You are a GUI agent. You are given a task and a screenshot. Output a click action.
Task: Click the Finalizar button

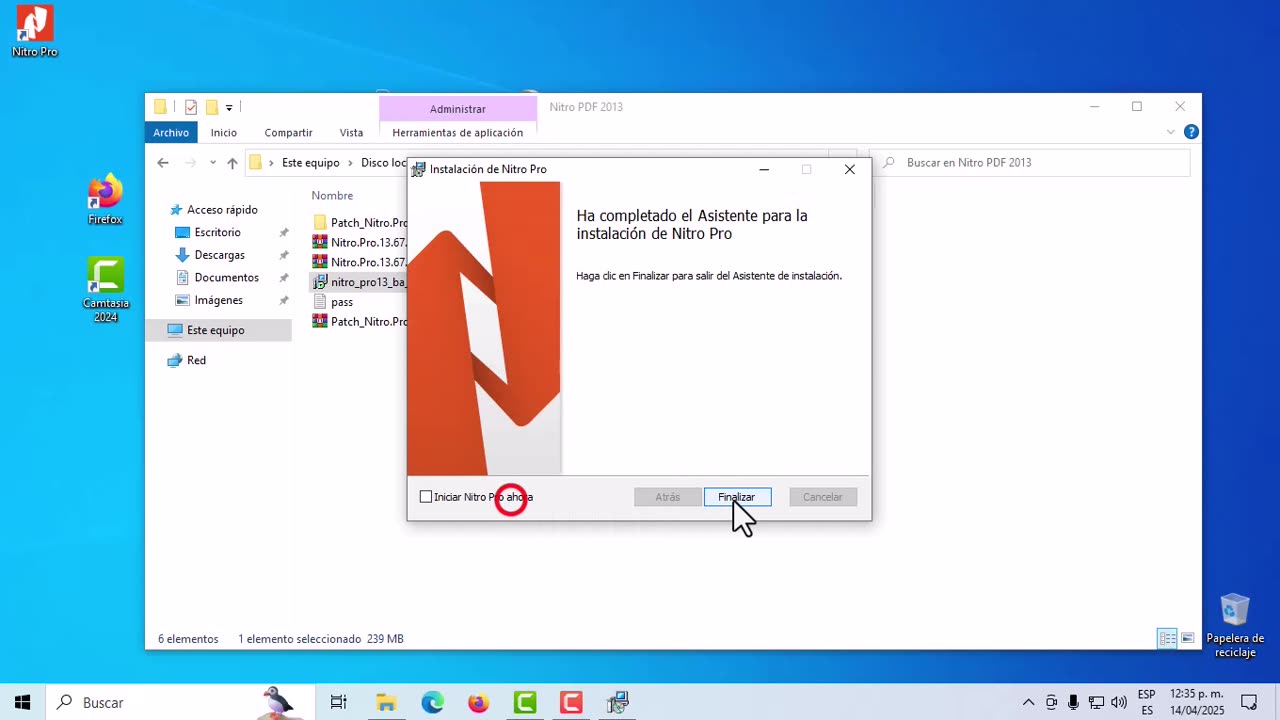pyautogui.click(x=737, y=497)
